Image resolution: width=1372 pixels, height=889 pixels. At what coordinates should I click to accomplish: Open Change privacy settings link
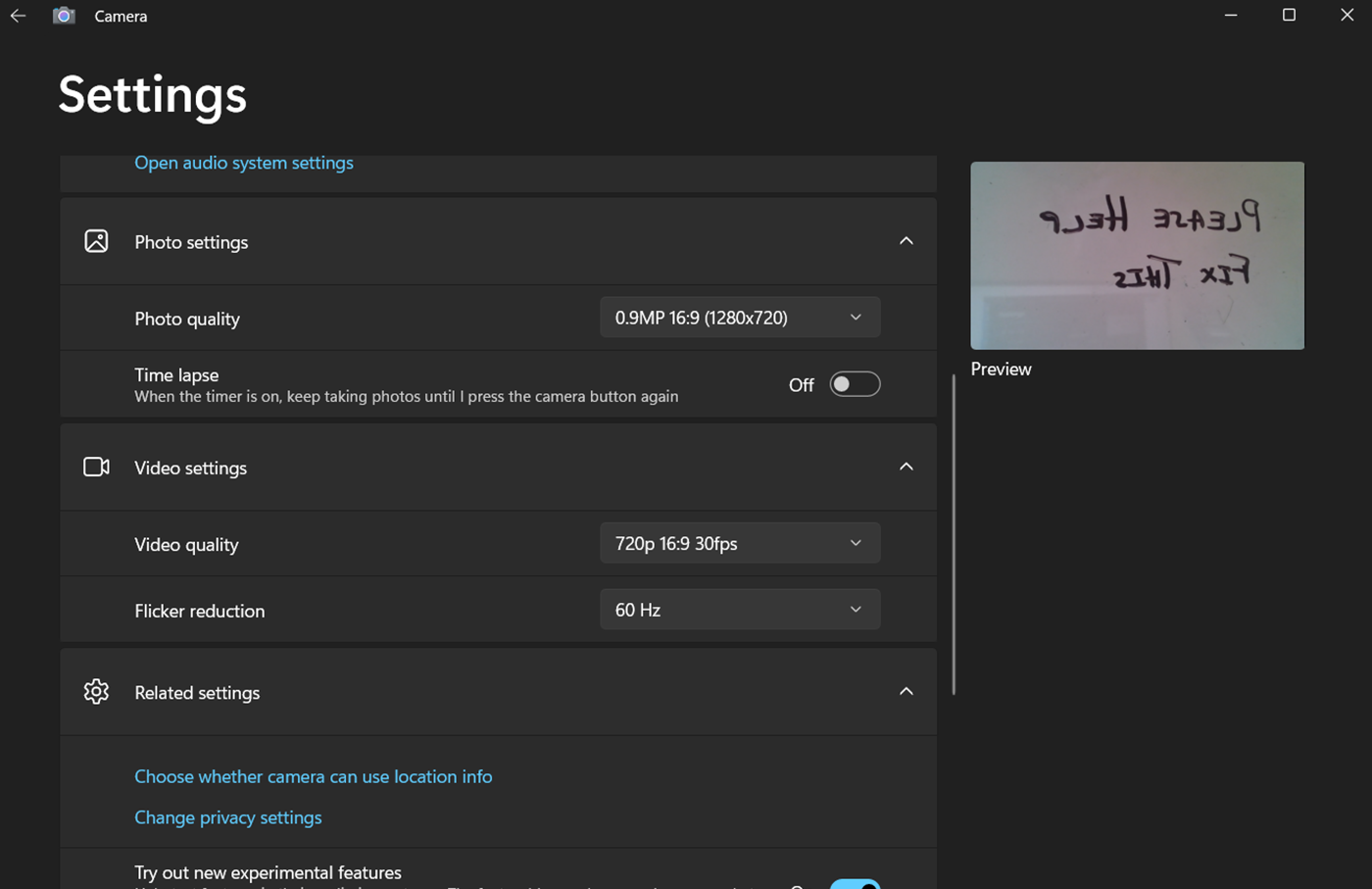pos(227,817)
